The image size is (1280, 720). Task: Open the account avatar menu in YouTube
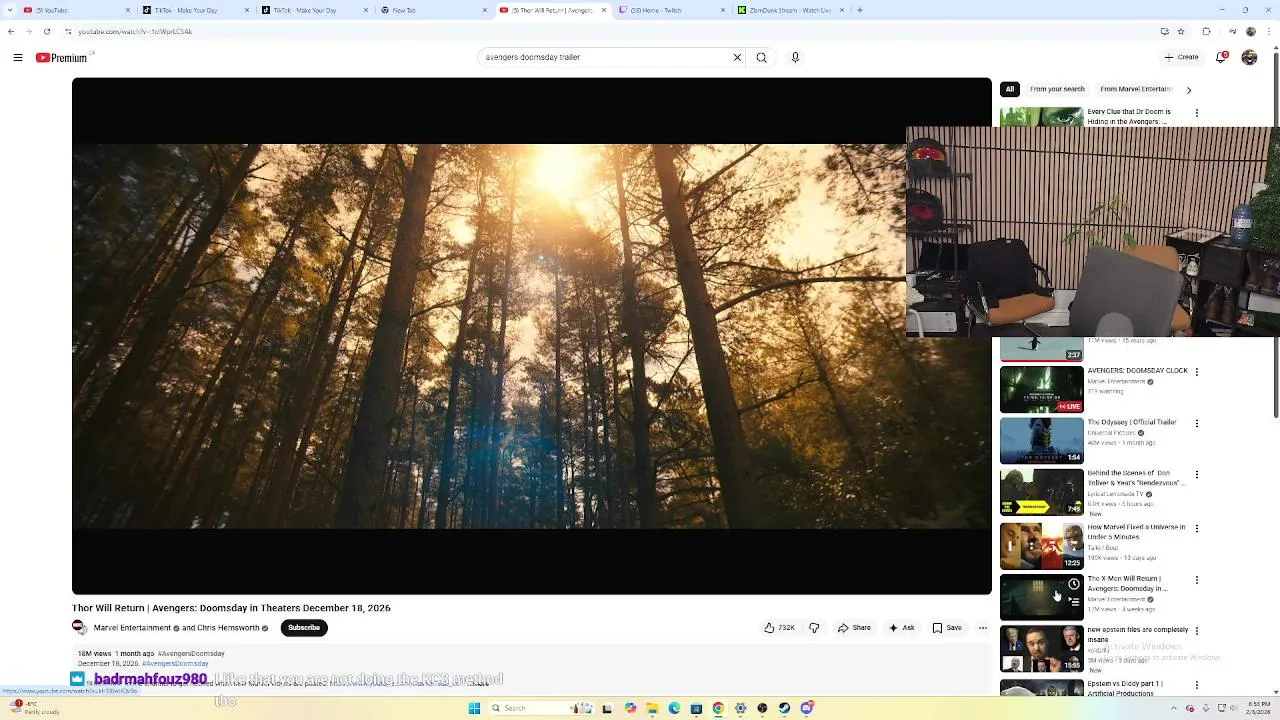point(1249,58)
